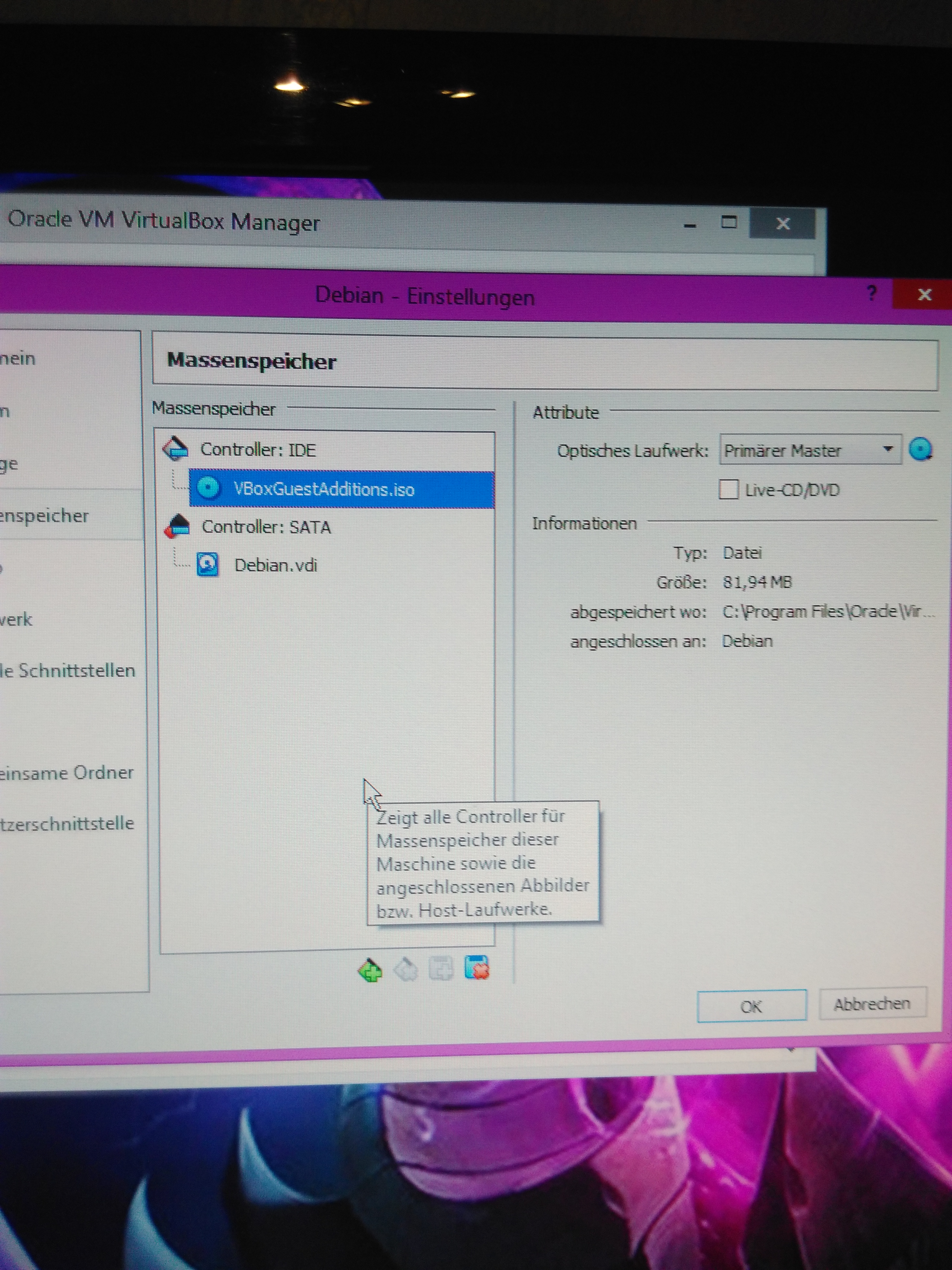Select the Controller: SATA tree entry
The width and height of the screenshot is (952, 1270).
tap(266, 527)
